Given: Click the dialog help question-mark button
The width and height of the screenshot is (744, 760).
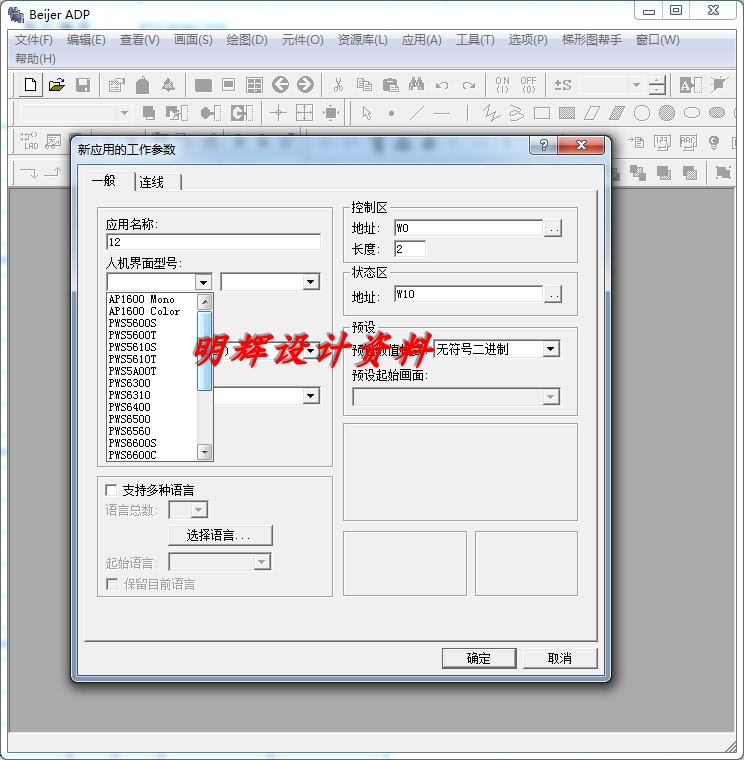Looking at the screenshot, I should coord(543,145).
